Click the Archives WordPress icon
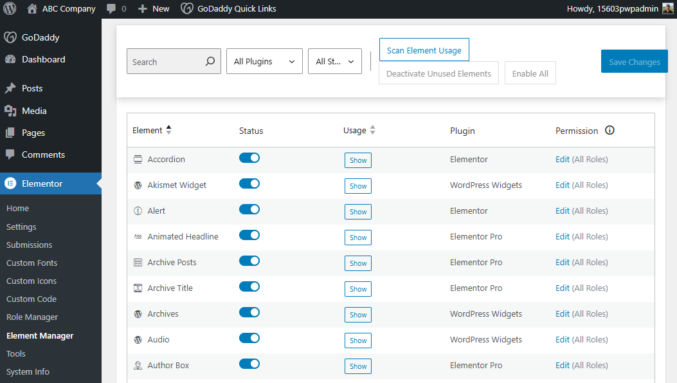Image resolution: width=677 pixels, height=383 pixels. (x=138, y=314)
